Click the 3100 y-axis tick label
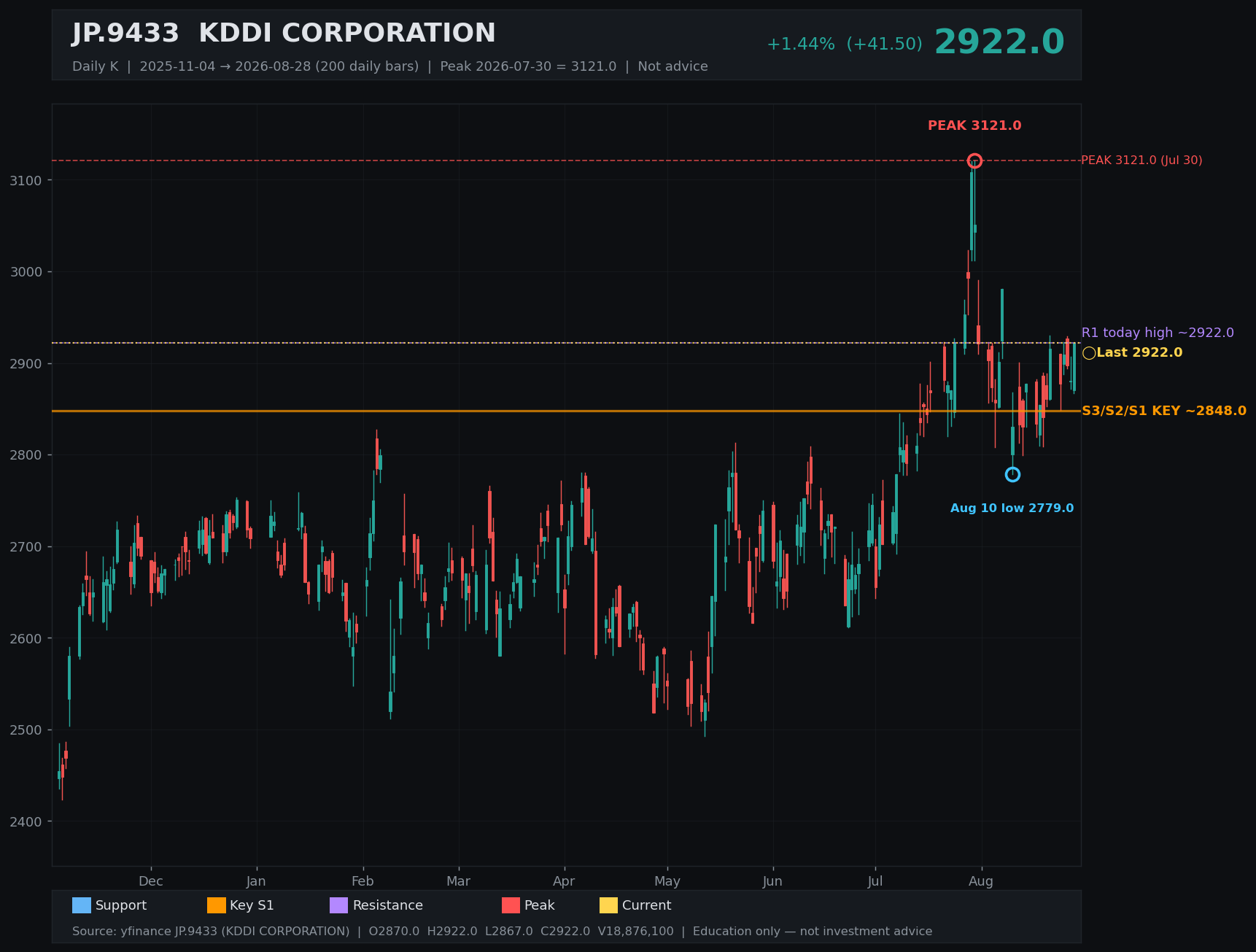The width and height of the screenshot is (1256, 952). [26, 180]
